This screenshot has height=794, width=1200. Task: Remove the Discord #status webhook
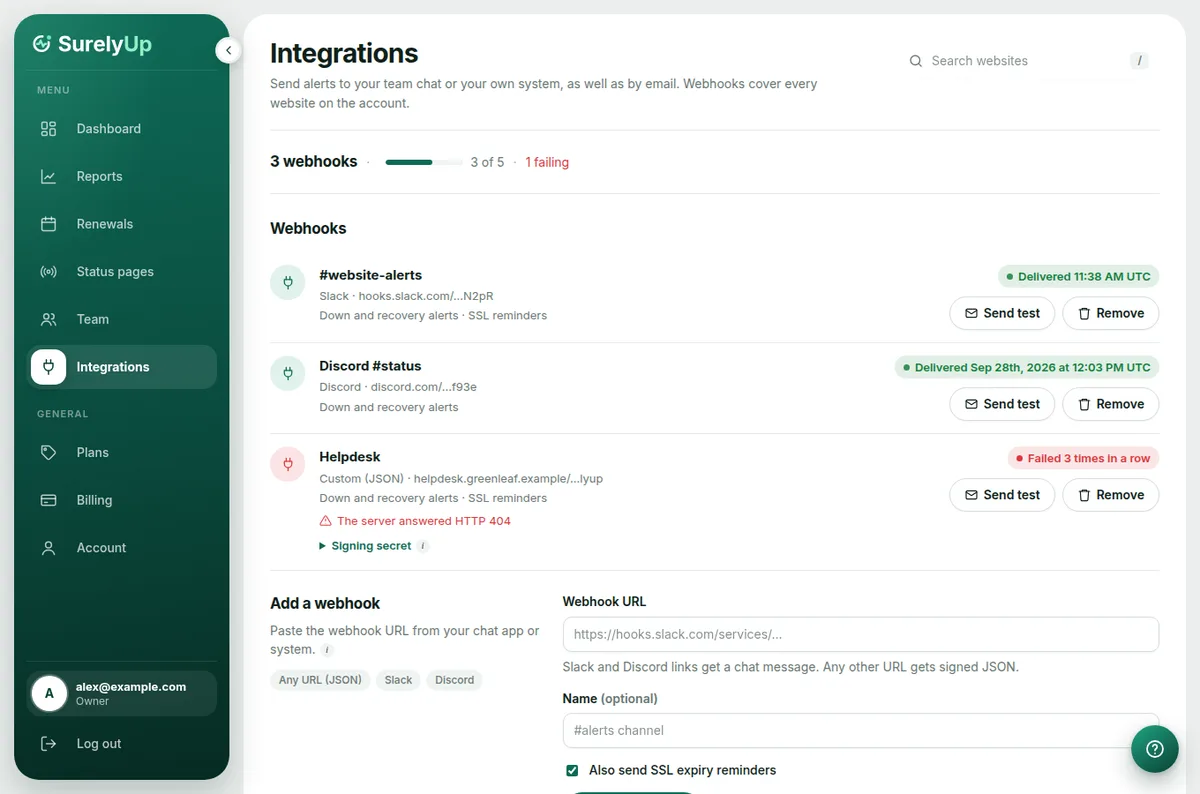tap(1110, 404)
